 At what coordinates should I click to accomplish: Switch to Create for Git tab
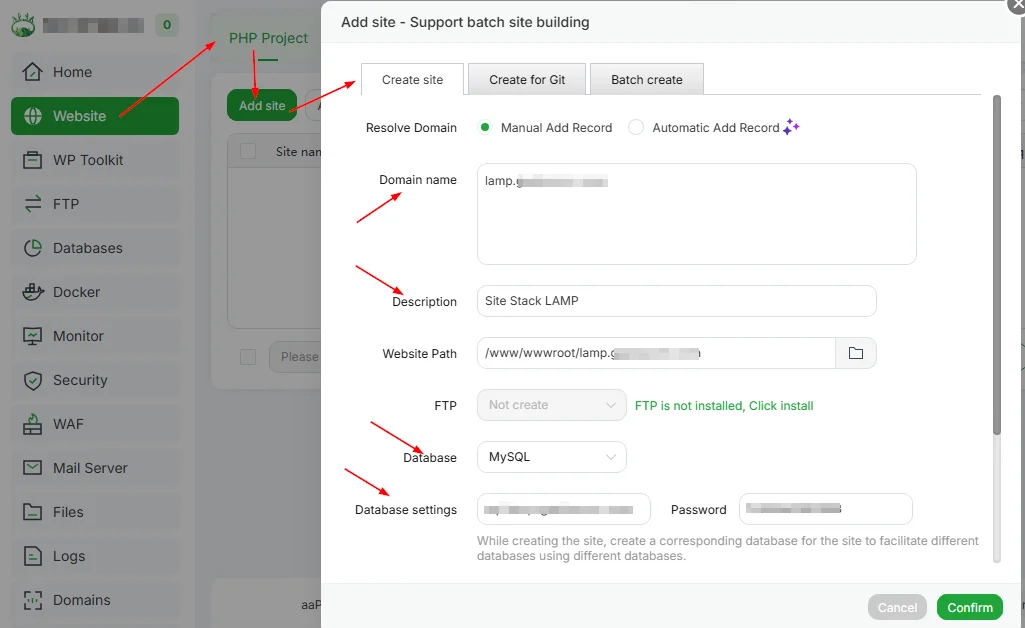[x=527, y=80]
